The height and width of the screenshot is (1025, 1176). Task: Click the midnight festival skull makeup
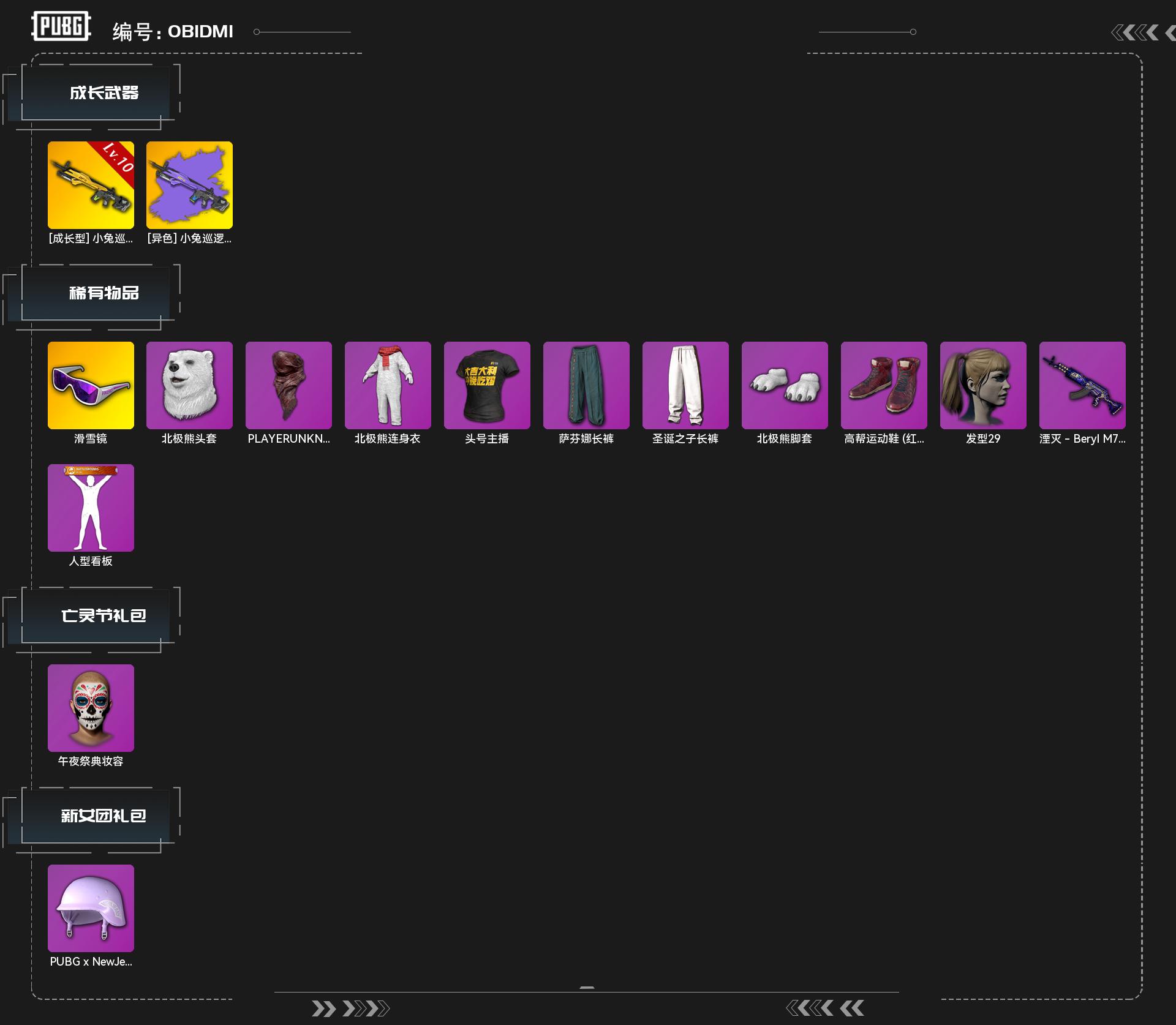click(x=91, y=708)
